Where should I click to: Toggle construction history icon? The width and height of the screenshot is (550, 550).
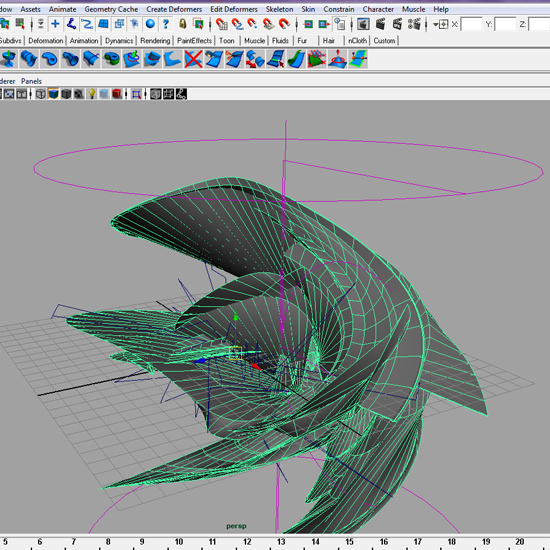click(x=340, y=24)
